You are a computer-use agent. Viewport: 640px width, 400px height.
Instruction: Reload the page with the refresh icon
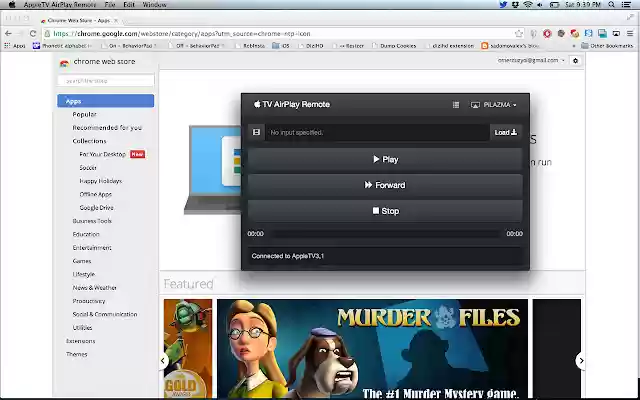pyautogui.click(x=33, y=33)
